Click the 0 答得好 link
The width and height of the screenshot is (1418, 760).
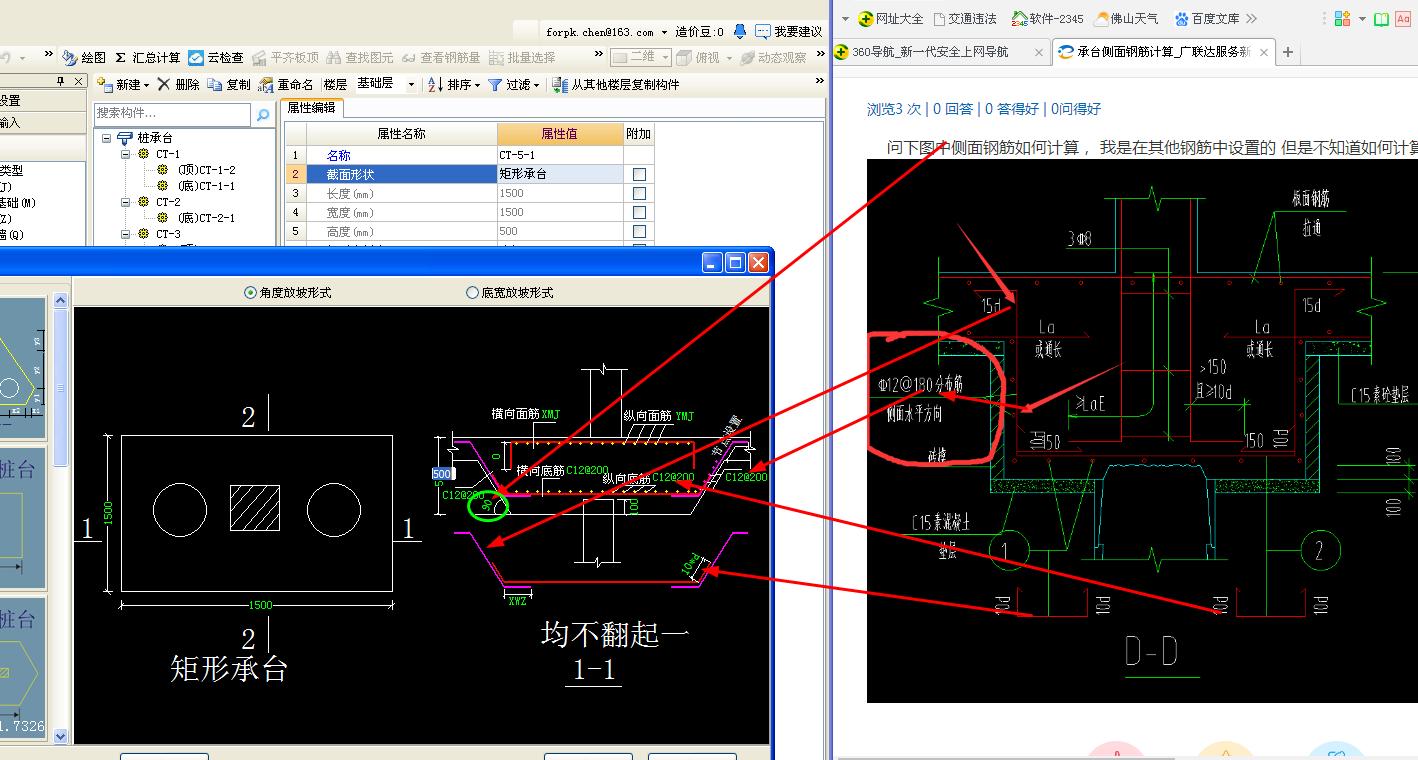coord(1012,109)
